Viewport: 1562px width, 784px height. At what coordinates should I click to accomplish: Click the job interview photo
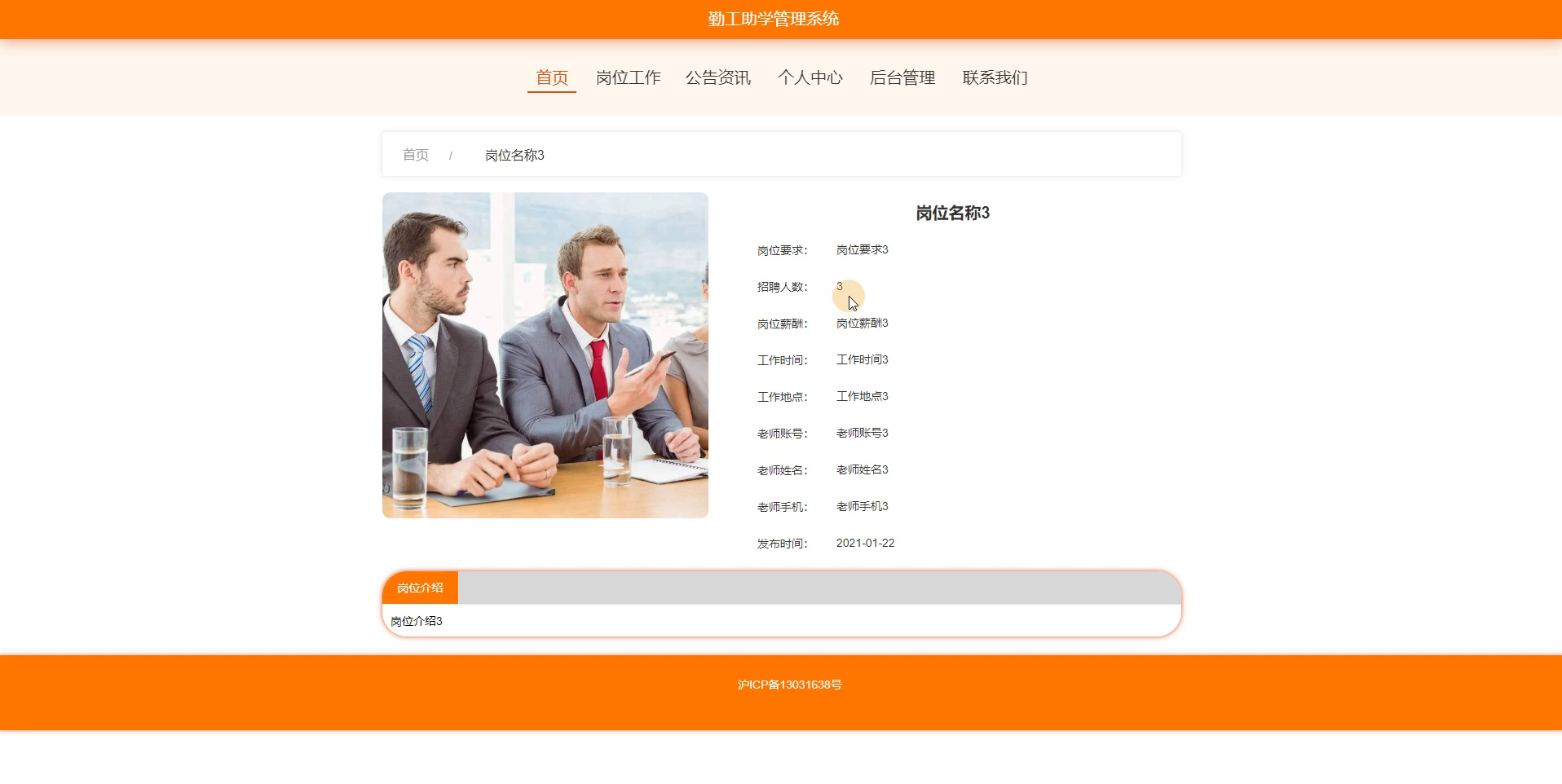(545, 355)
